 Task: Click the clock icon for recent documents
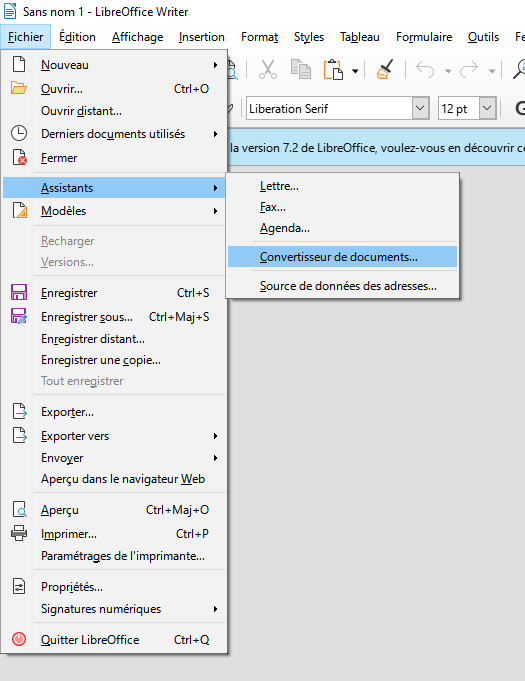19,133
